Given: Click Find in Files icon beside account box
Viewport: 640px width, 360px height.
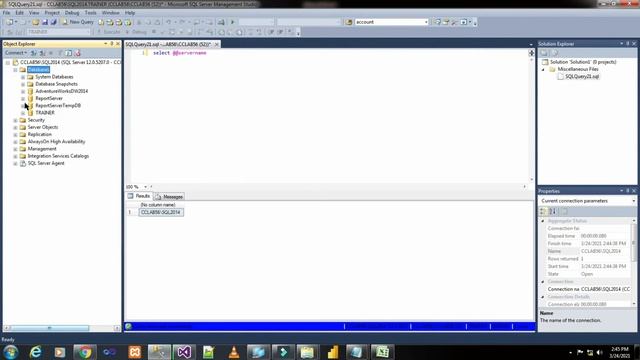Looking at the screenshot, I should point(349,22).
